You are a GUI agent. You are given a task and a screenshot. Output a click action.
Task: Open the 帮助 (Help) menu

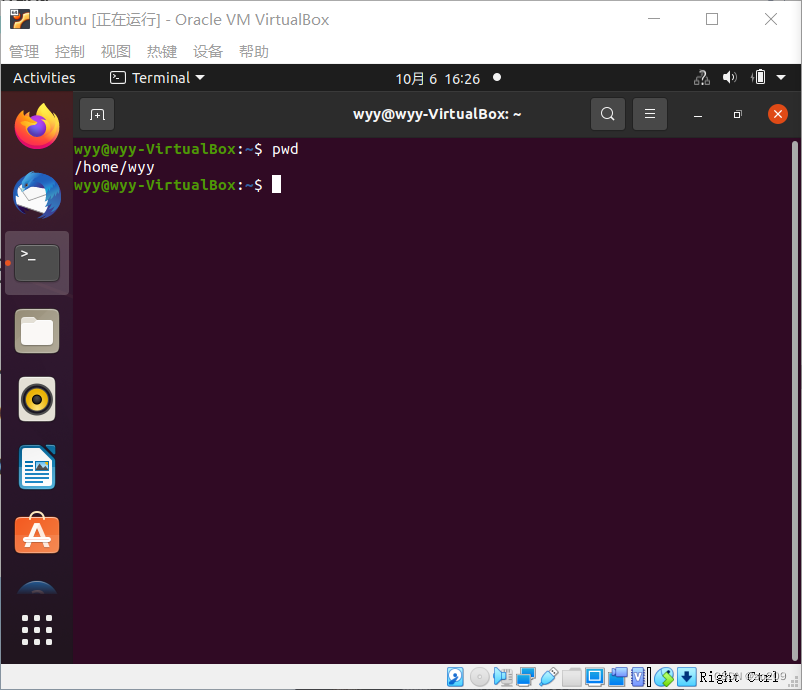click(253, 51)
